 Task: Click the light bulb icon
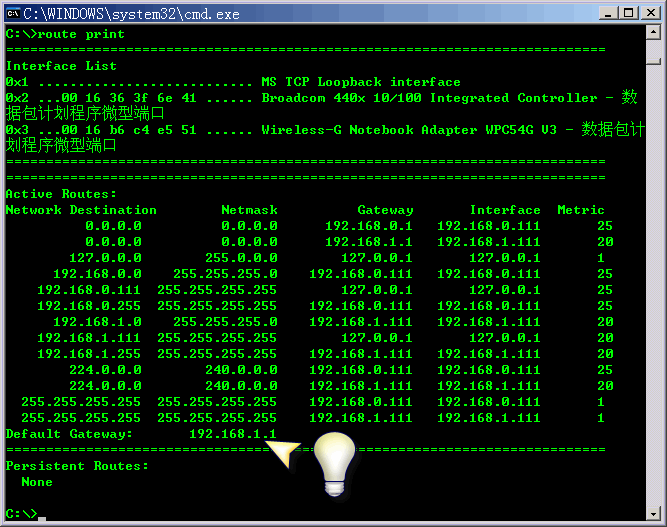(x=334, y=463)
